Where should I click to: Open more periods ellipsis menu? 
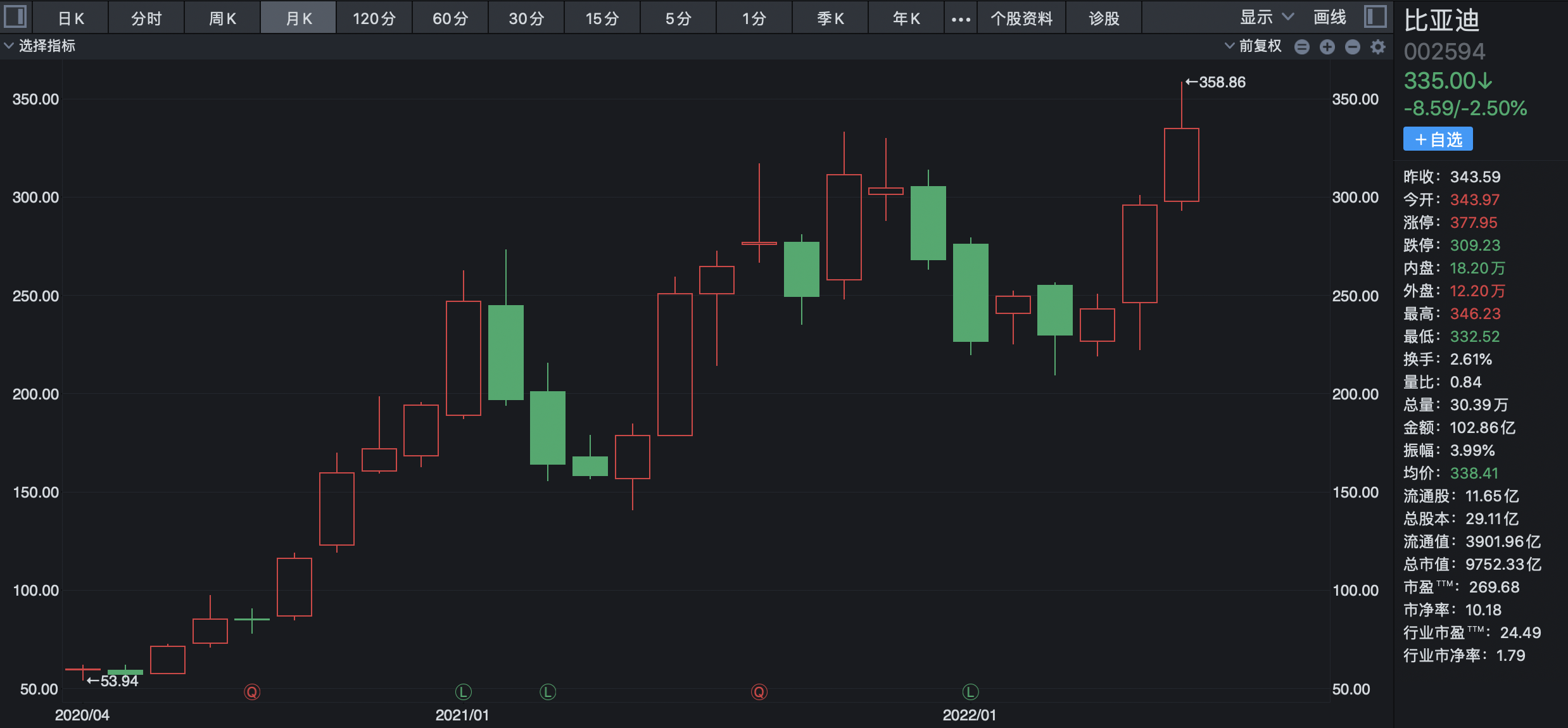[961, 19]
